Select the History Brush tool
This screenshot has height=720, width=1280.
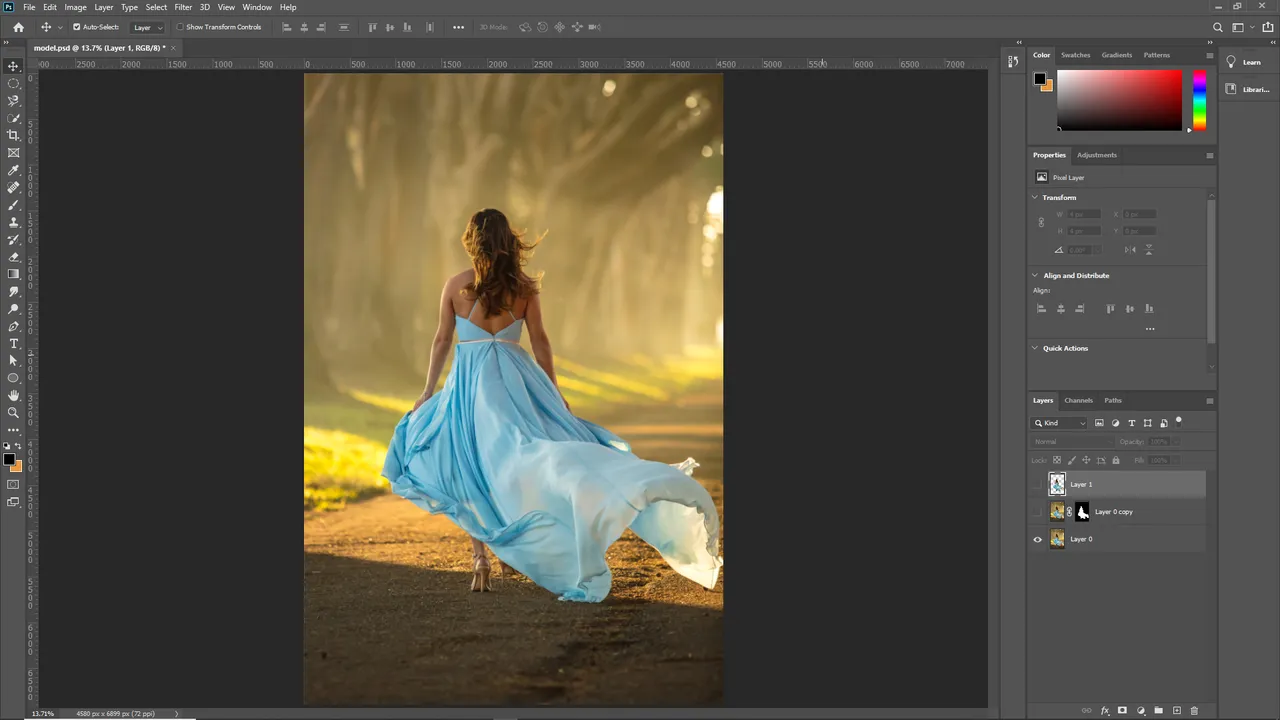pos(13,239)
